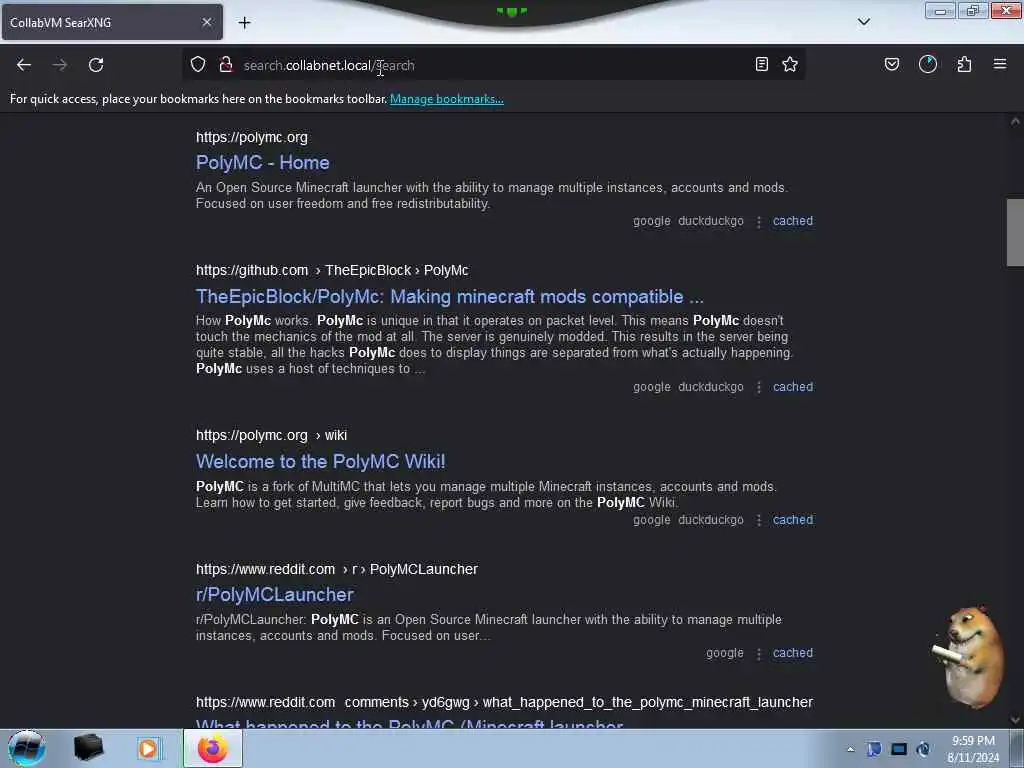Bookmark this page with the star icon

pyautogui.click(x=790, y=64)
